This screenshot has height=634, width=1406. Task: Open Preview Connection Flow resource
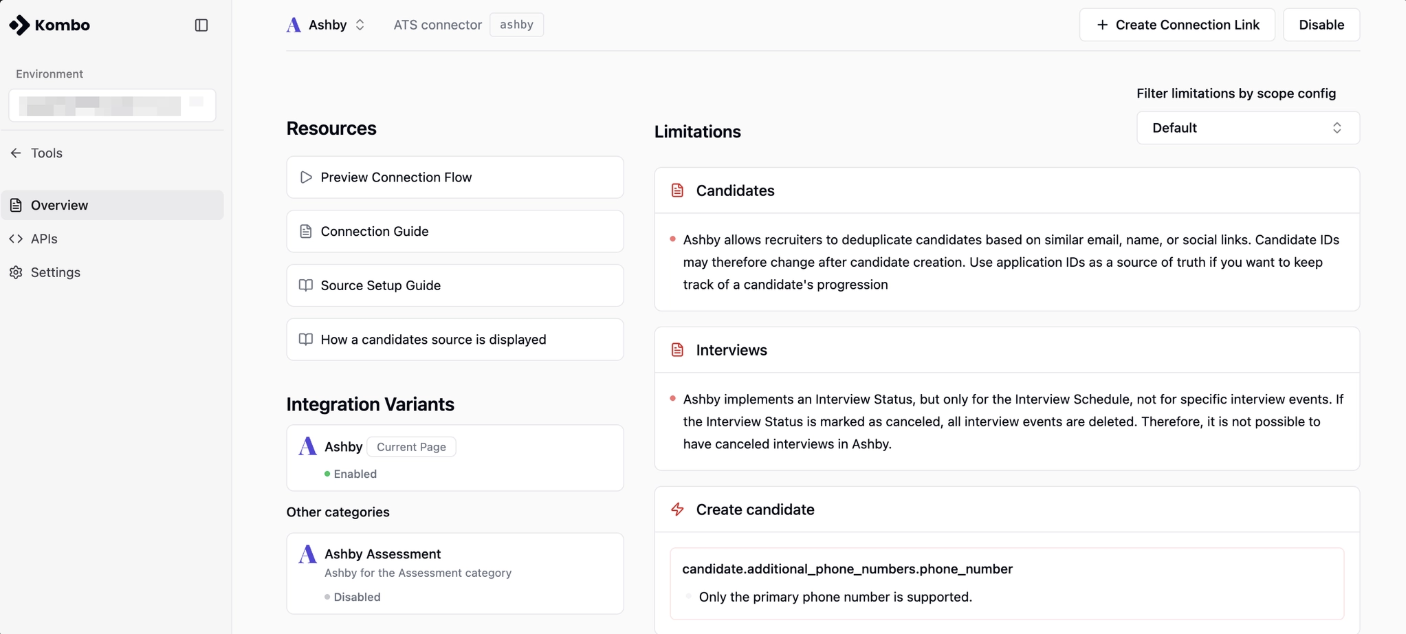tap(455, 177)
